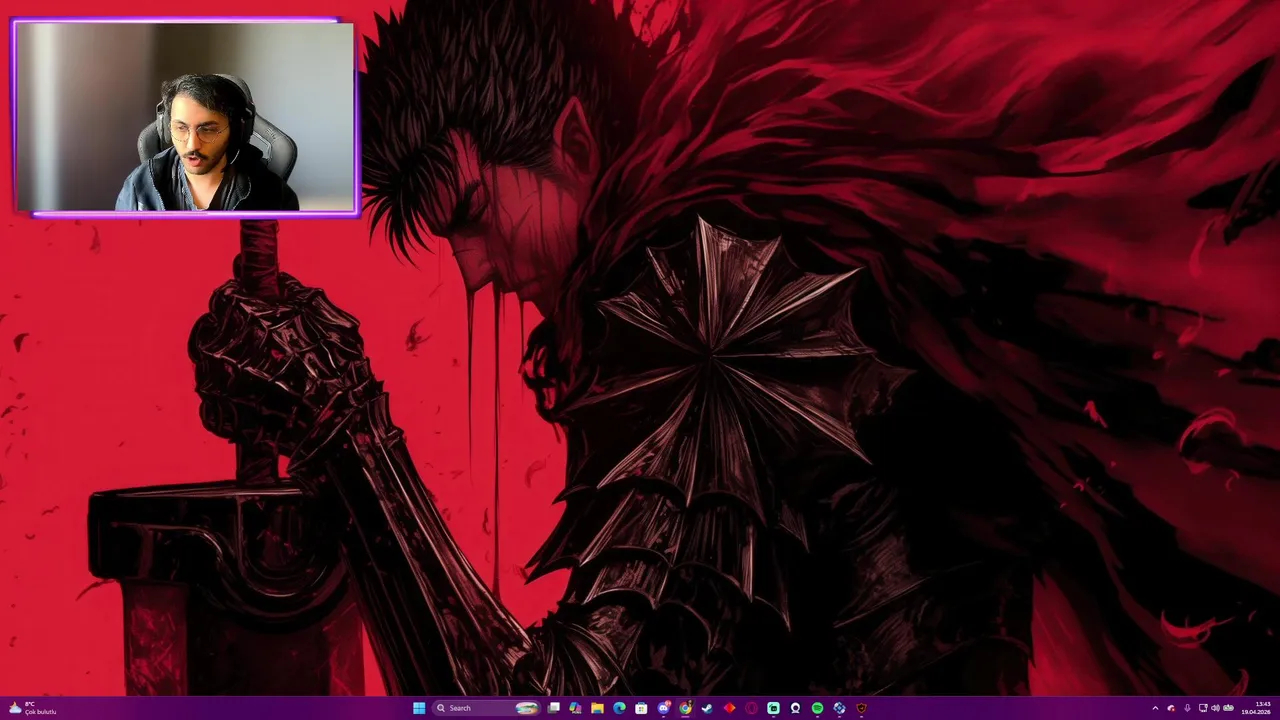The image size is (1280, 720).
Task: Open network settings tray icon
Action: click(1203, 708)
